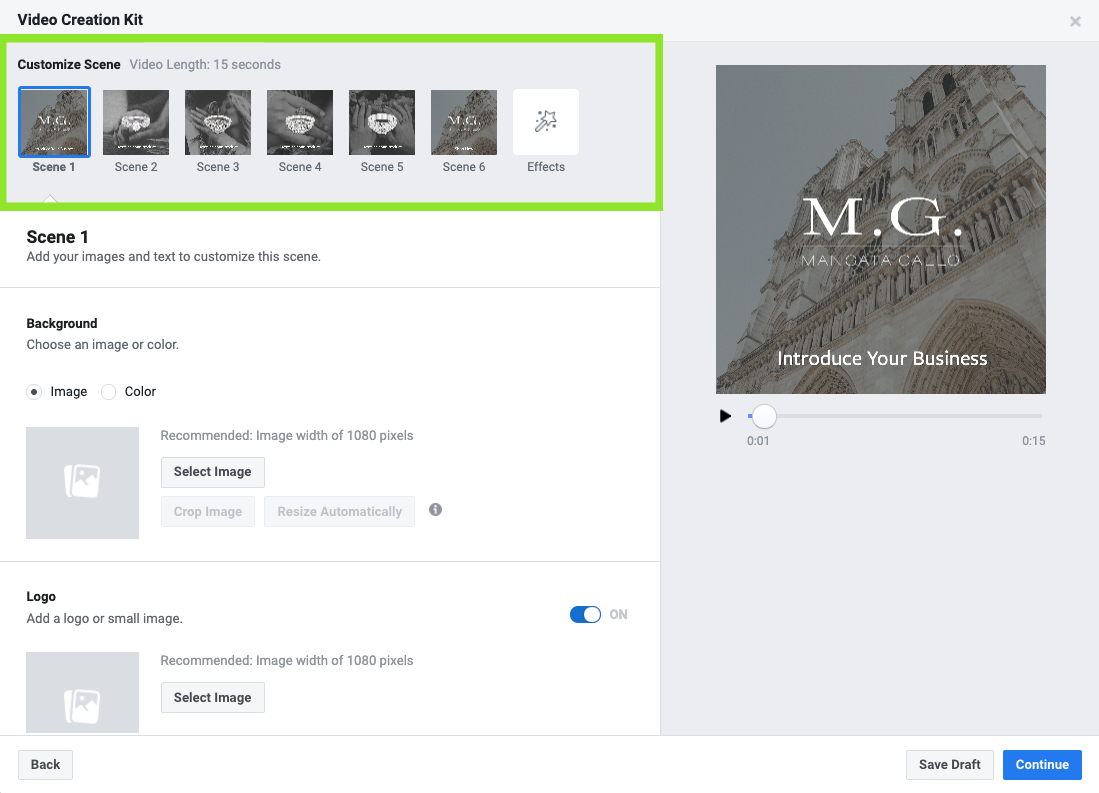Click the Background image placeholder icon
This screenshot has width=1099, height=793.
[82, 483]
